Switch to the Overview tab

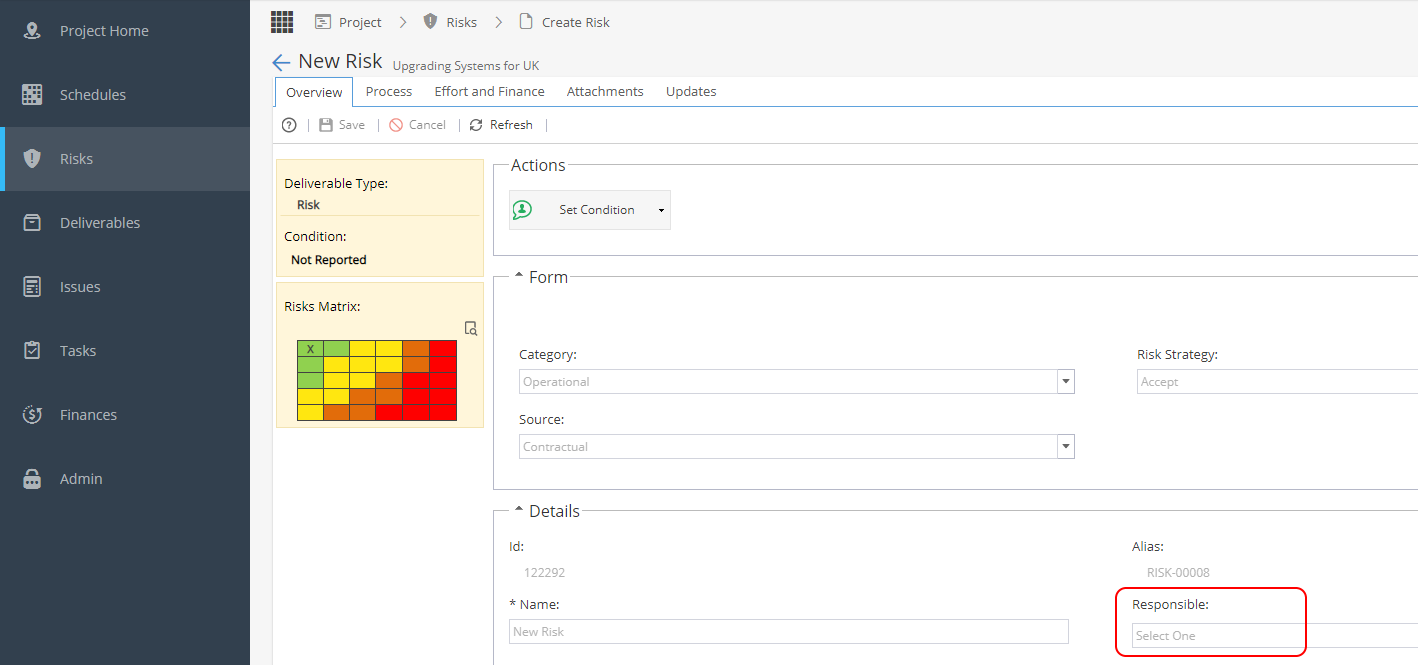click(x=314, y=92)
